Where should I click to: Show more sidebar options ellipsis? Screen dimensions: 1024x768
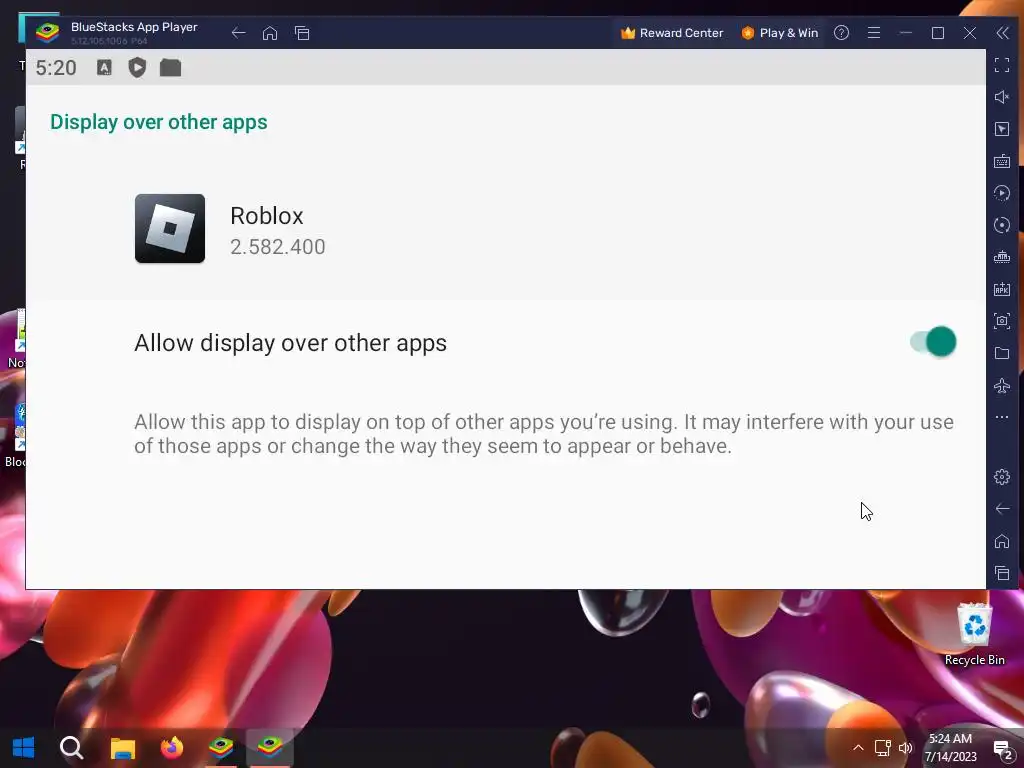tap(1002, 417)
